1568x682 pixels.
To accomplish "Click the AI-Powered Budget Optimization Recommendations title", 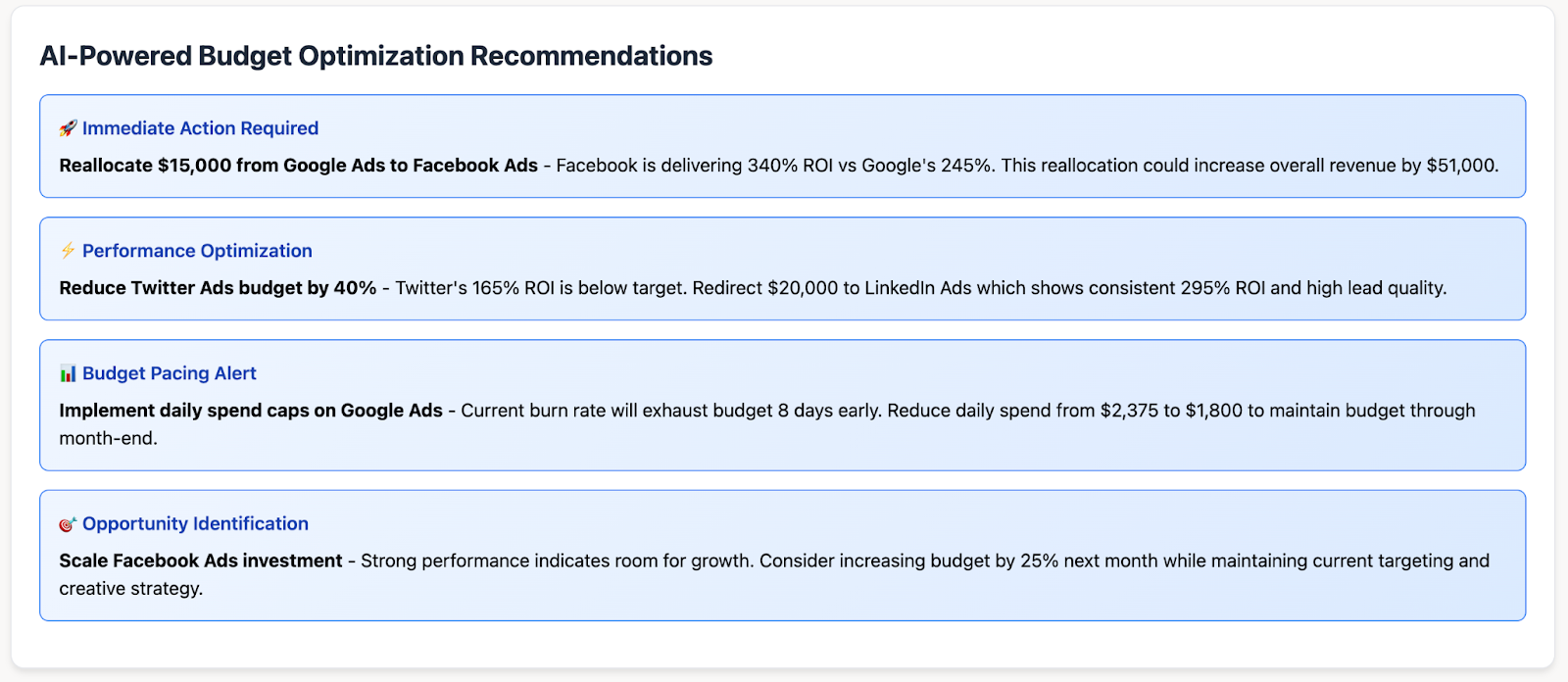I will 375,56.
